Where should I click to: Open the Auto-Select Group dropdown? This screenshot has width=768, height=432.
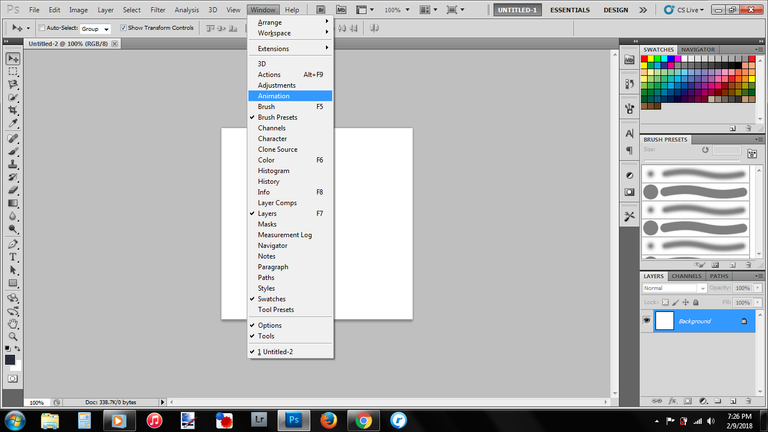pos(95,29)
